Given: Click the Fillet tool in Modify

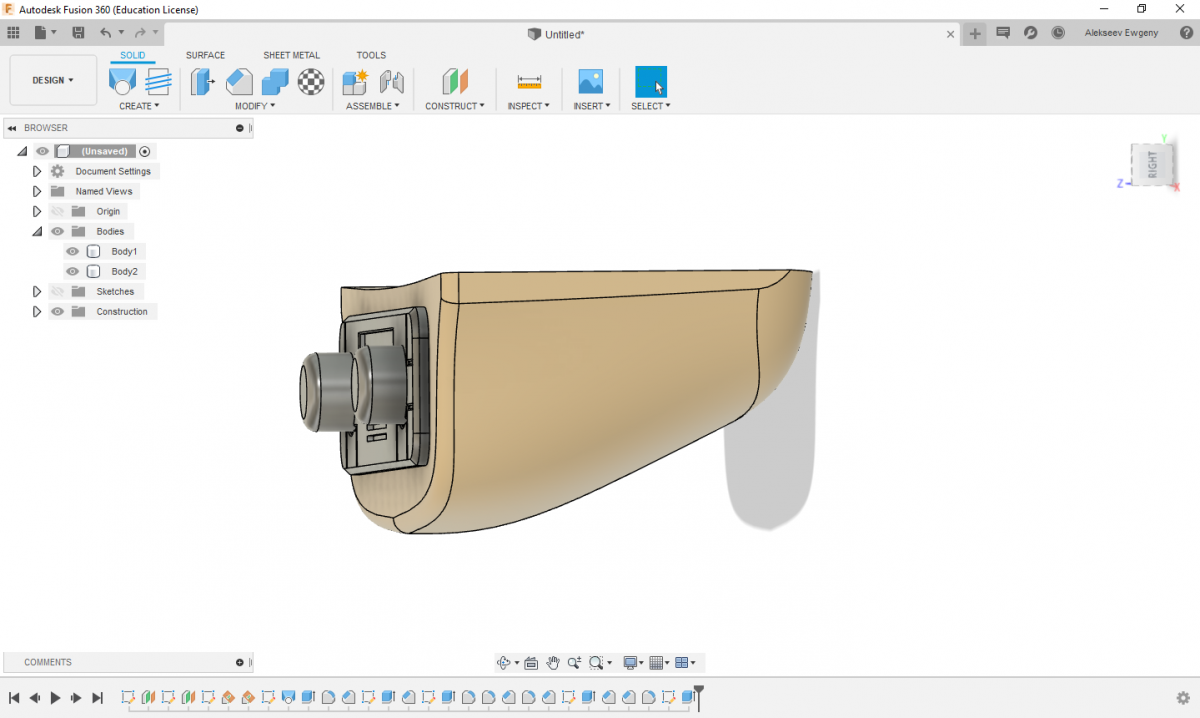Looking at the screenshot, I should [x=239, y=81].
